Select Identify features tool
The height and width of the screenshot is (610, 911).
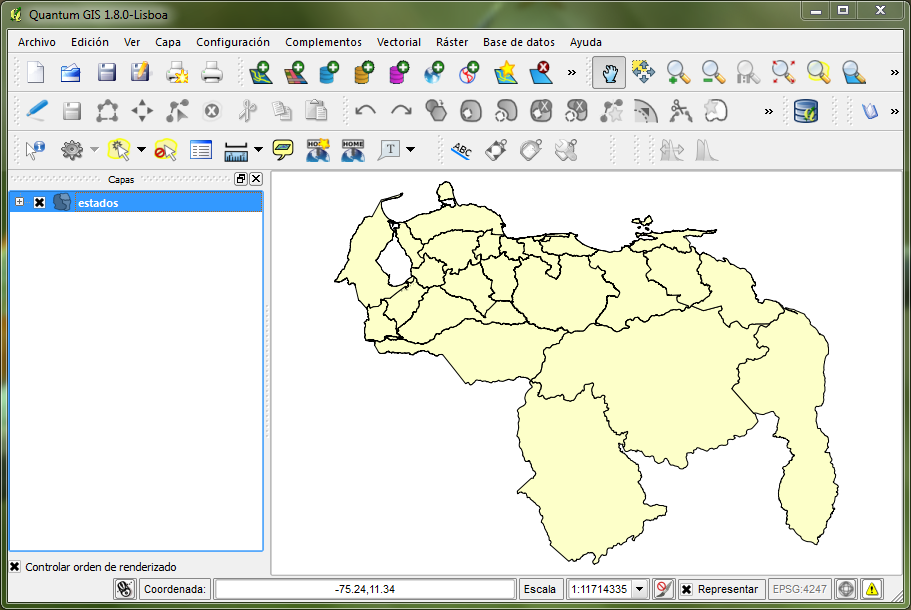(35, 150)
